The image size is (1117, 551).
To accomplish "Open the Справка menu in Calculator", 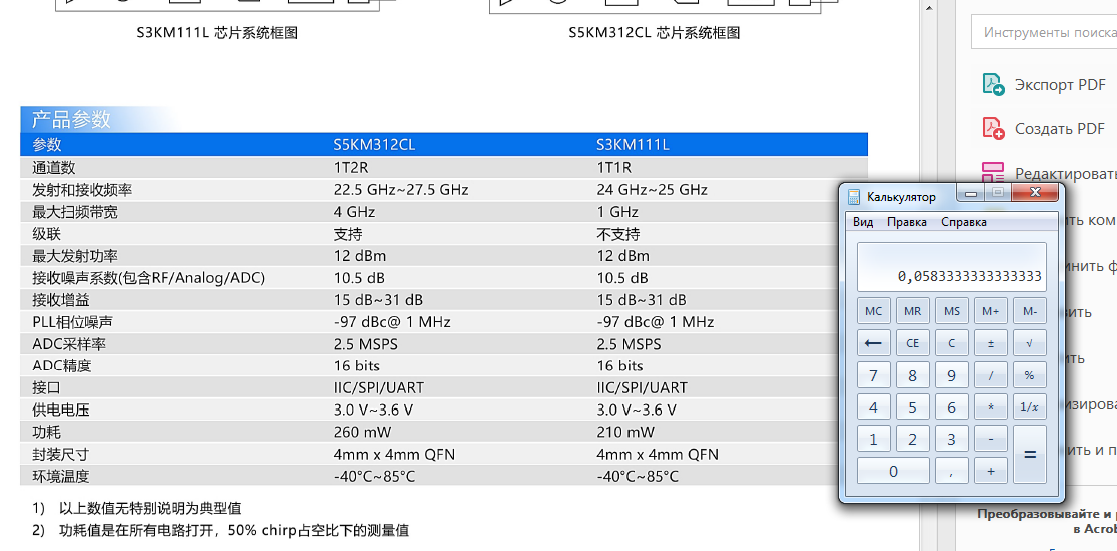I will pos(964,222).
